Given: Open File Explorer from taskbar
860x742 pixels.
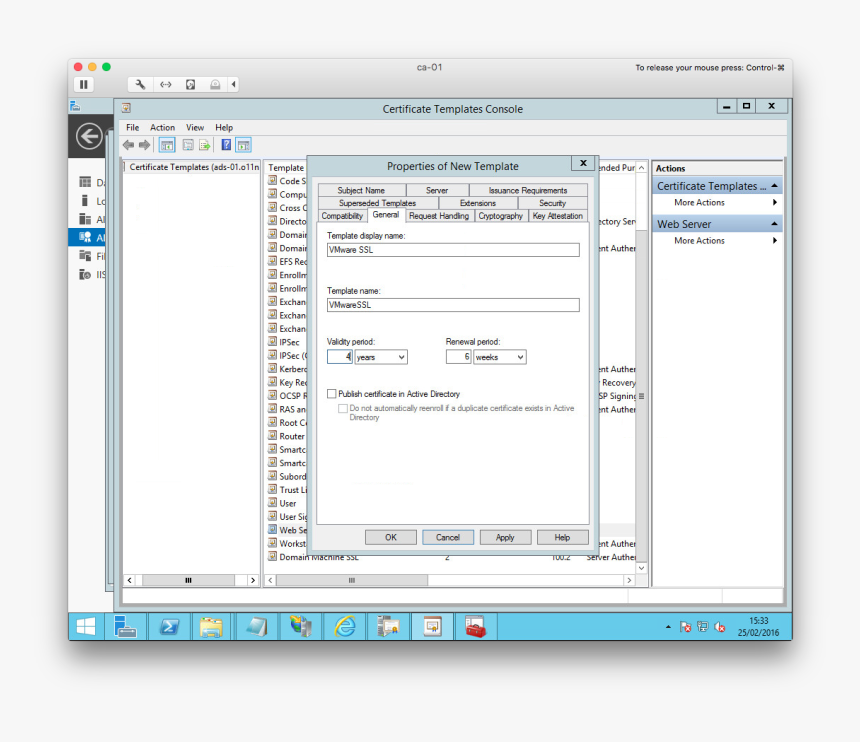Looking at the screenshot, I should 211,627.
